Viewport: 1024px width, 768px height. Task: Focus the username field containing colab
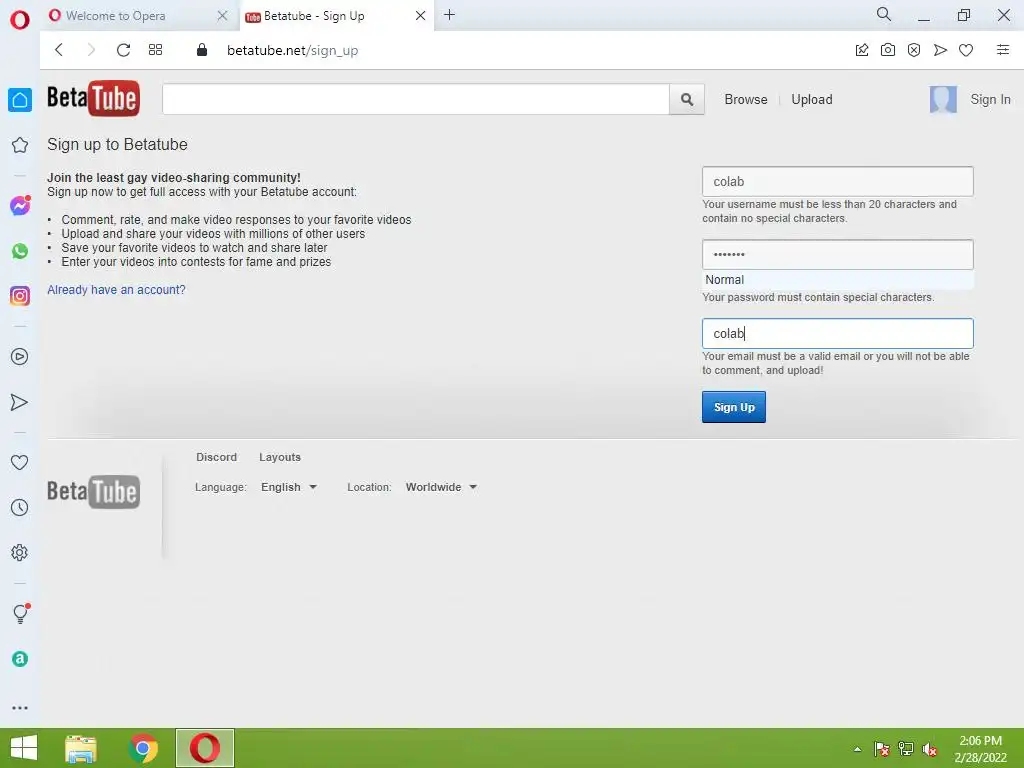click(837, 182)
